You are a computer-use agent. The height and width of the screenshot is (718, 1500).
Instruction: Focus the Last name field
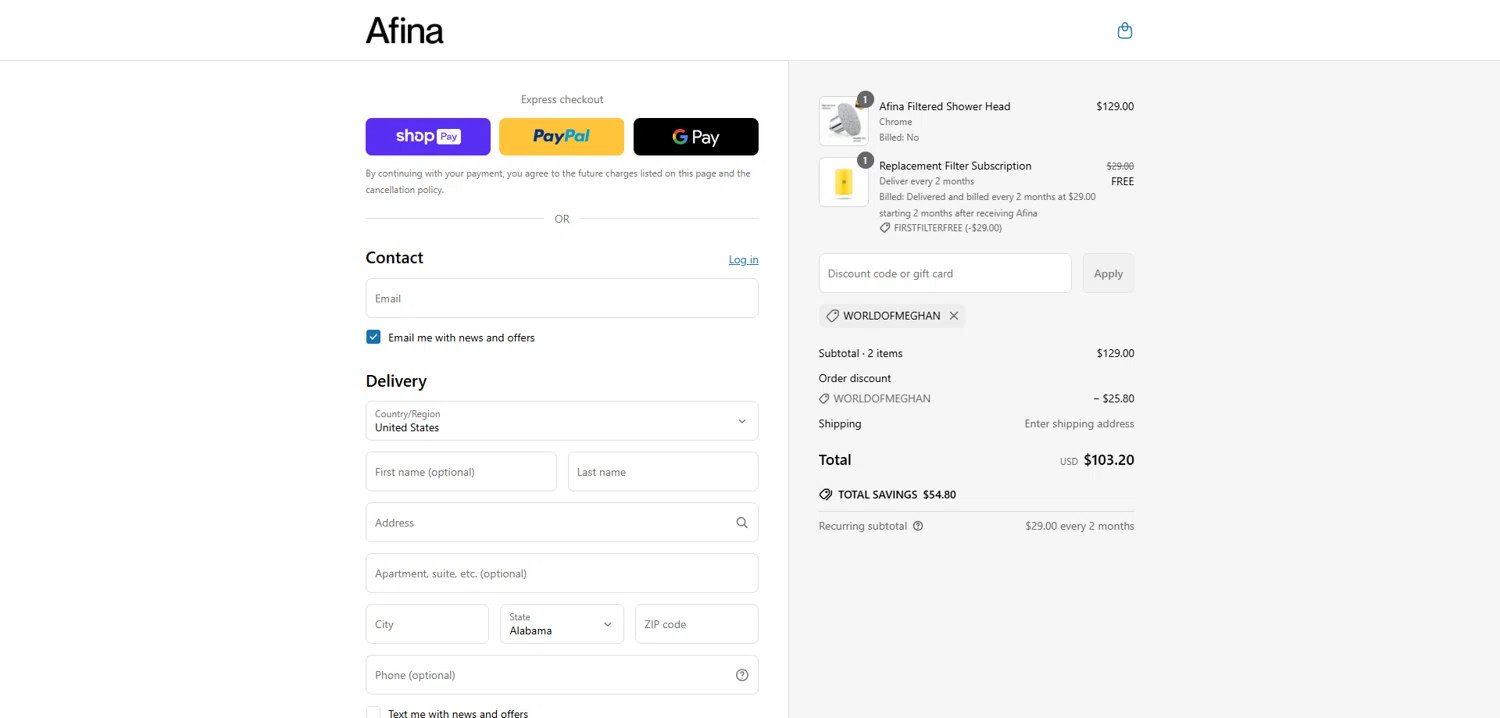pos(663,472)
